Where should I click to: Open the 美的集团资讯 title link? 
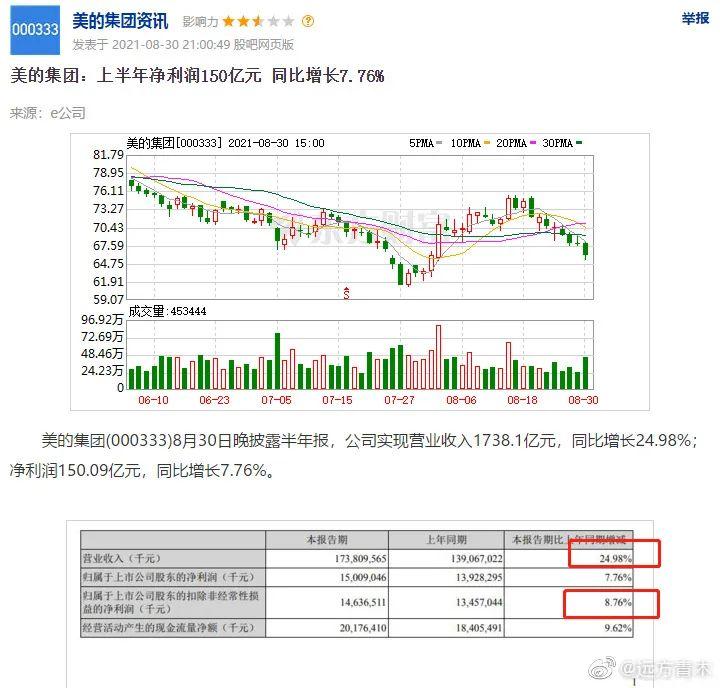pyautogui.click(x=120, y=20)
